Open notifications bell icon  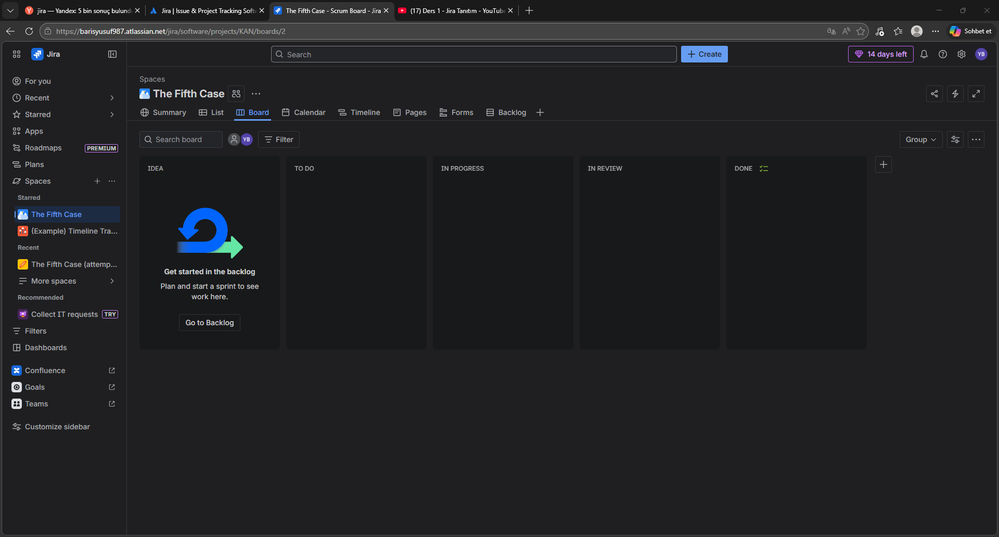(924, 54)
